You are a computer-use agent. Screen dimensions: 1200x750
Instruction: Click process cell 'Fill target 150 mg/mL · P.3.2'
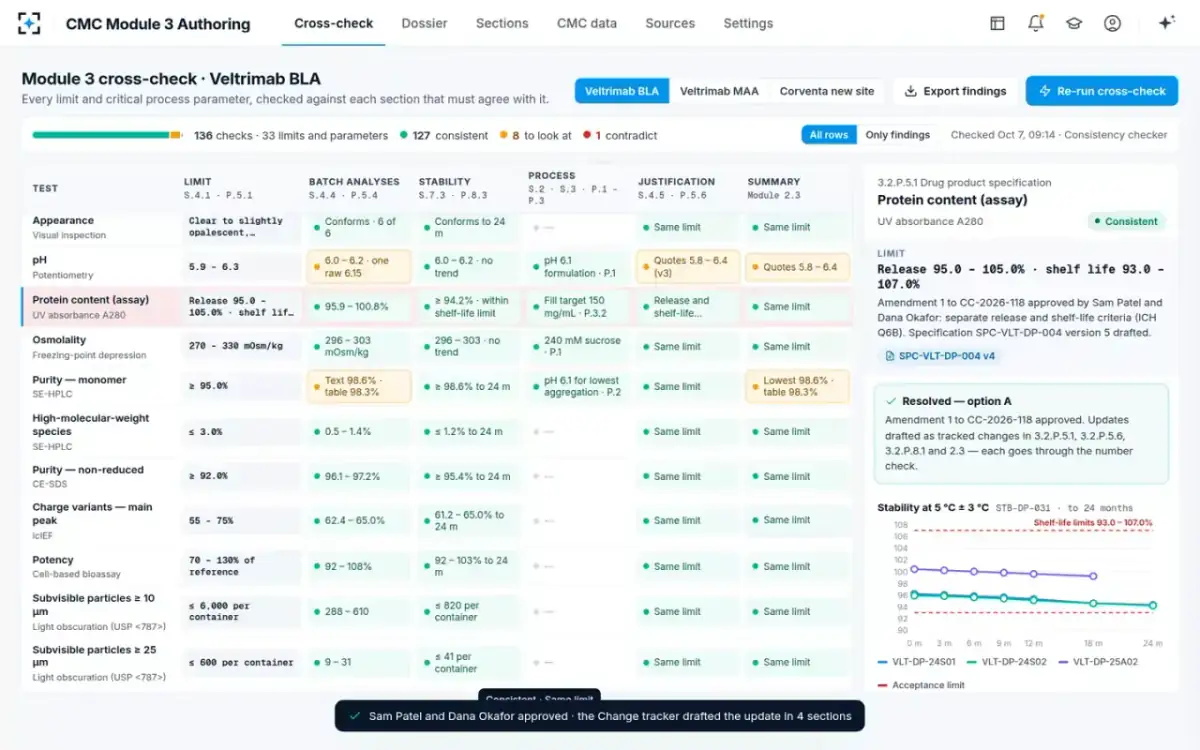[579, 307]
